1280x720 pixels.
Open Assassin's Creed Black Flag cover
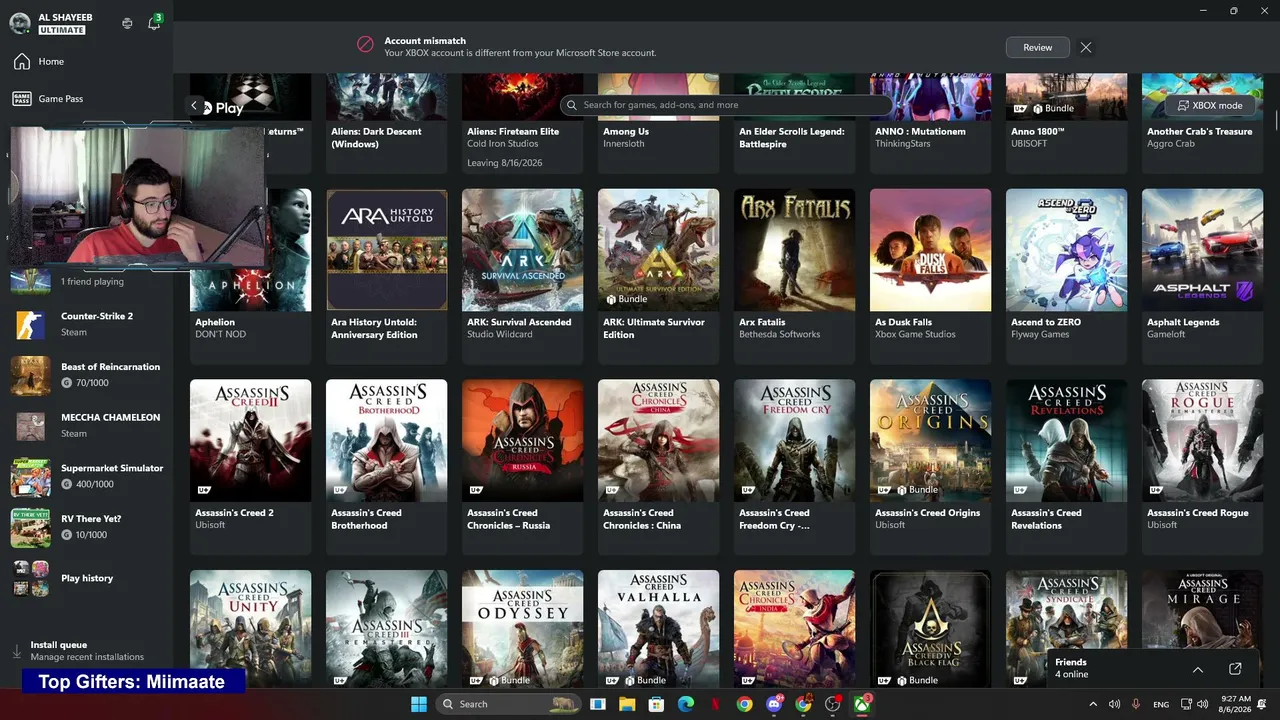pos(930,629)
